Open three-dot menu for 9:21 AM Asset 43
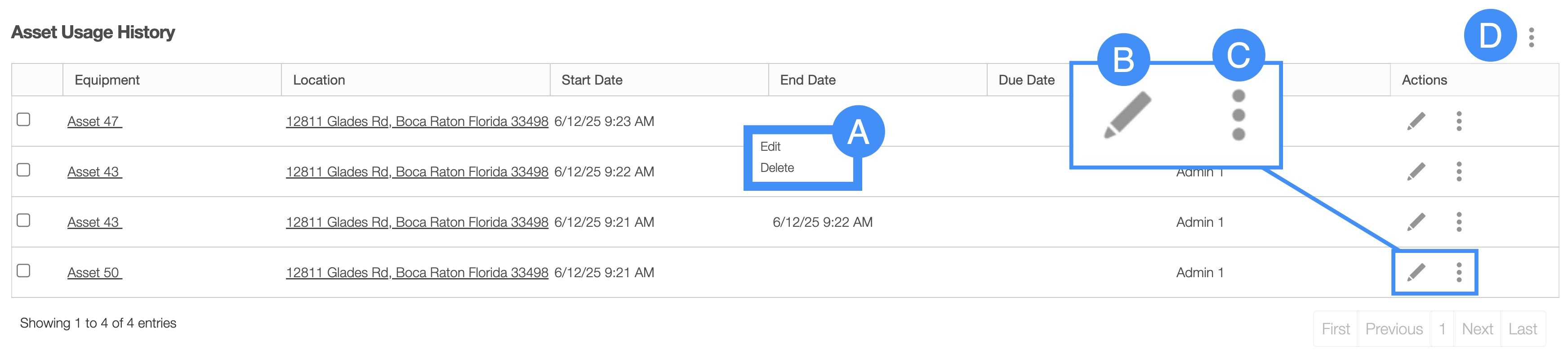 click(x=1458, y=222)
